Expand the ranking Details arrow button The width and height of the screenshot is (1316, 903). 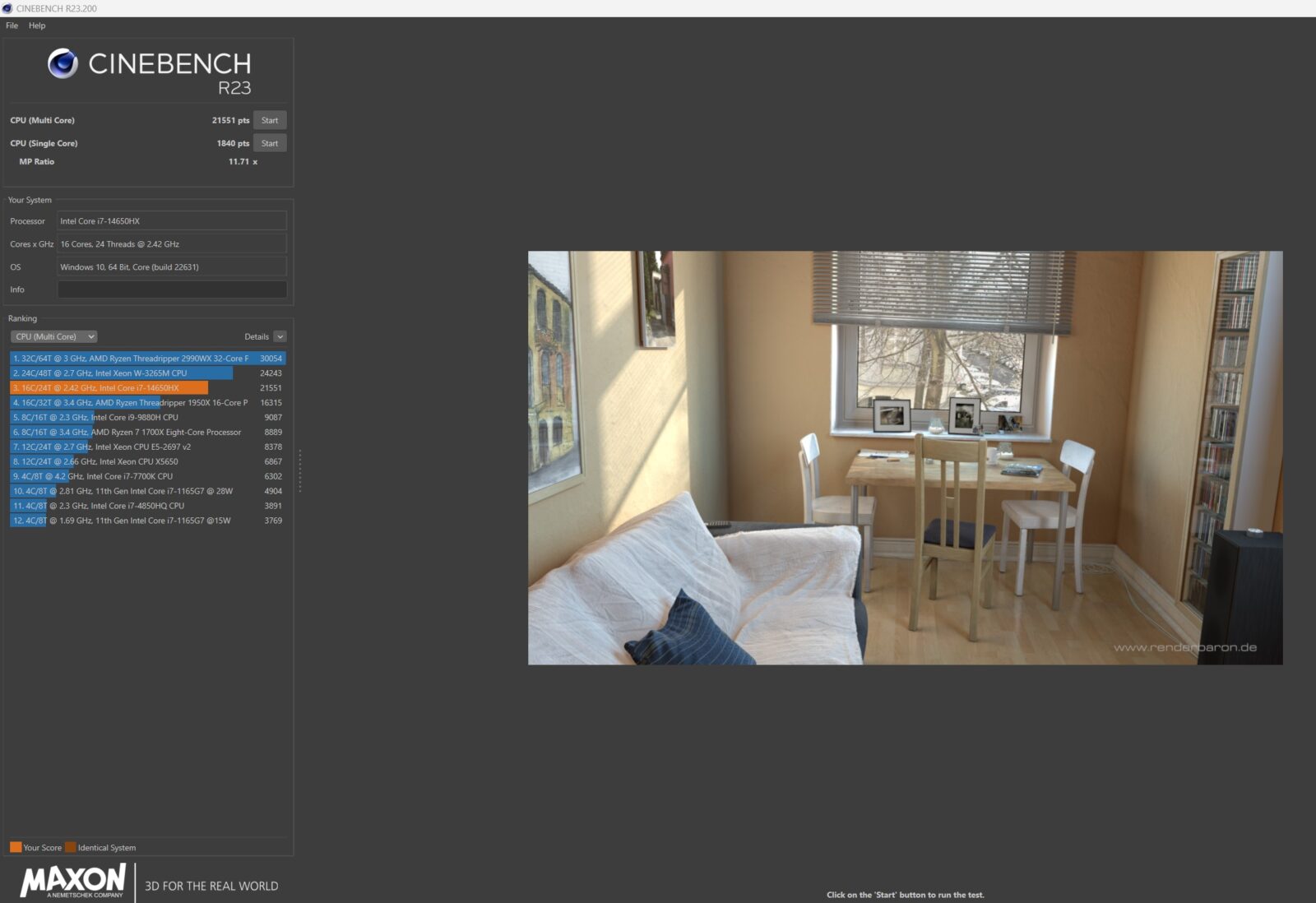(x=280, y=336)
